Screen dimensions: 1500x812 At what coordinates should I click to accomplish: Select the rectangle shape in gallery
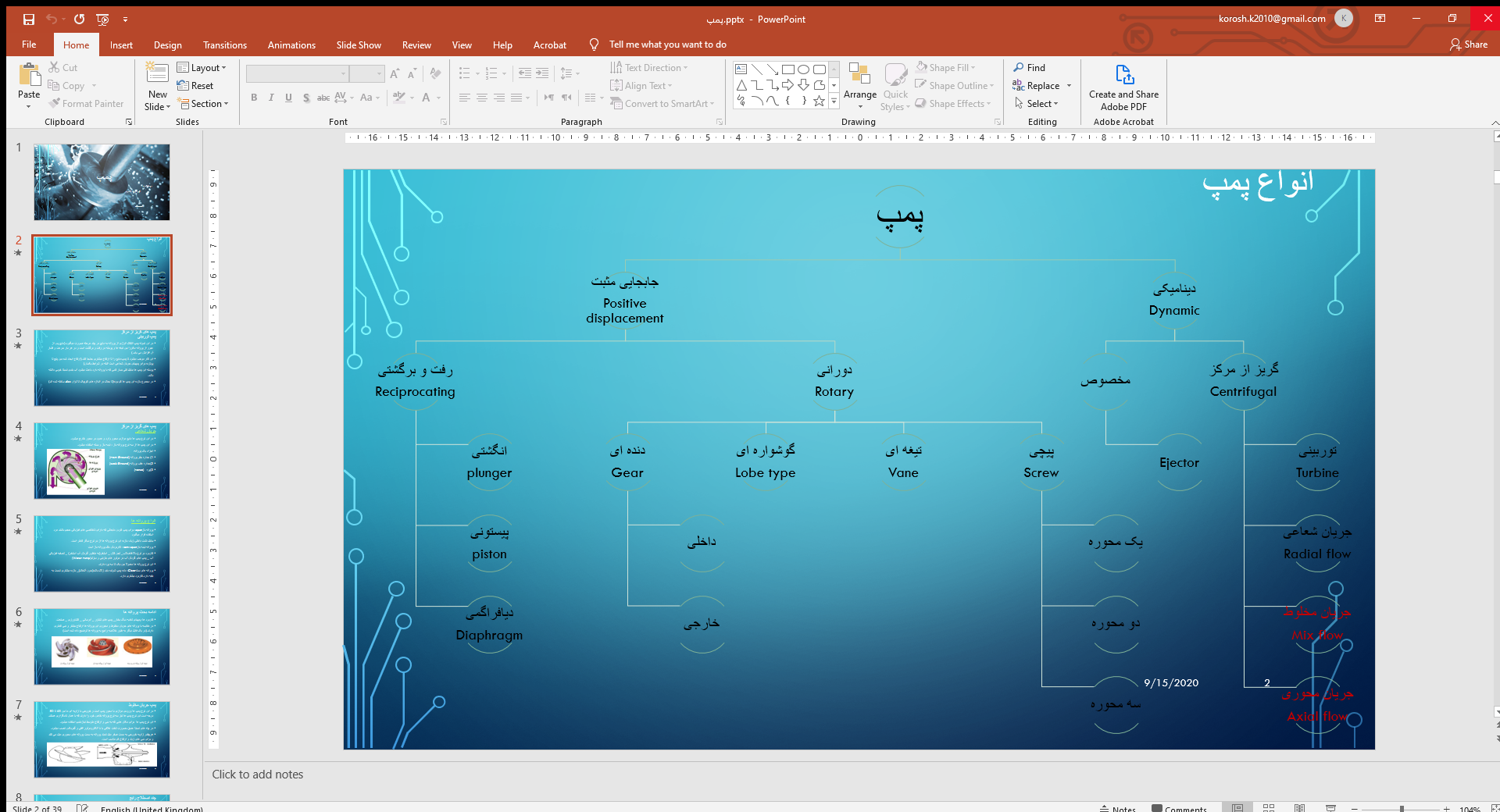pos(788,69)
